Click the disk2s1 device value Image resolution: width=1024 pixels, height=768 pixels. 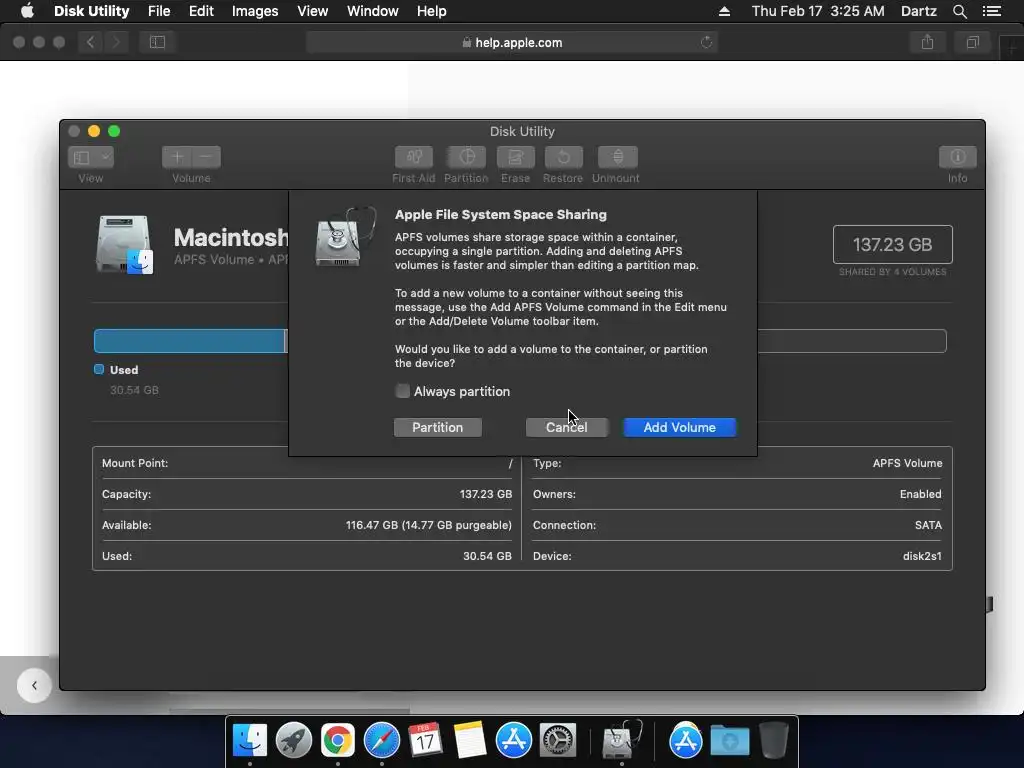pos(921,556)
